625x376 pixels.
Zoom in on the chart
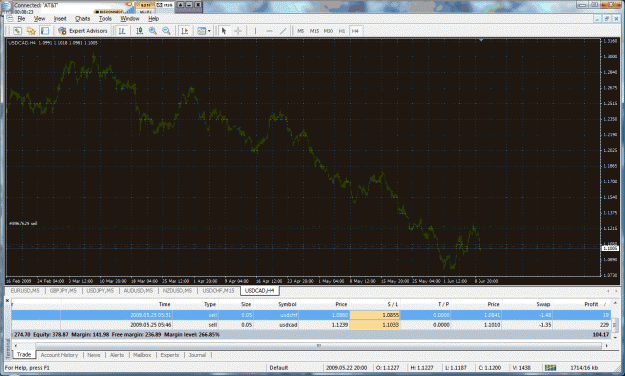click(153, 31)
